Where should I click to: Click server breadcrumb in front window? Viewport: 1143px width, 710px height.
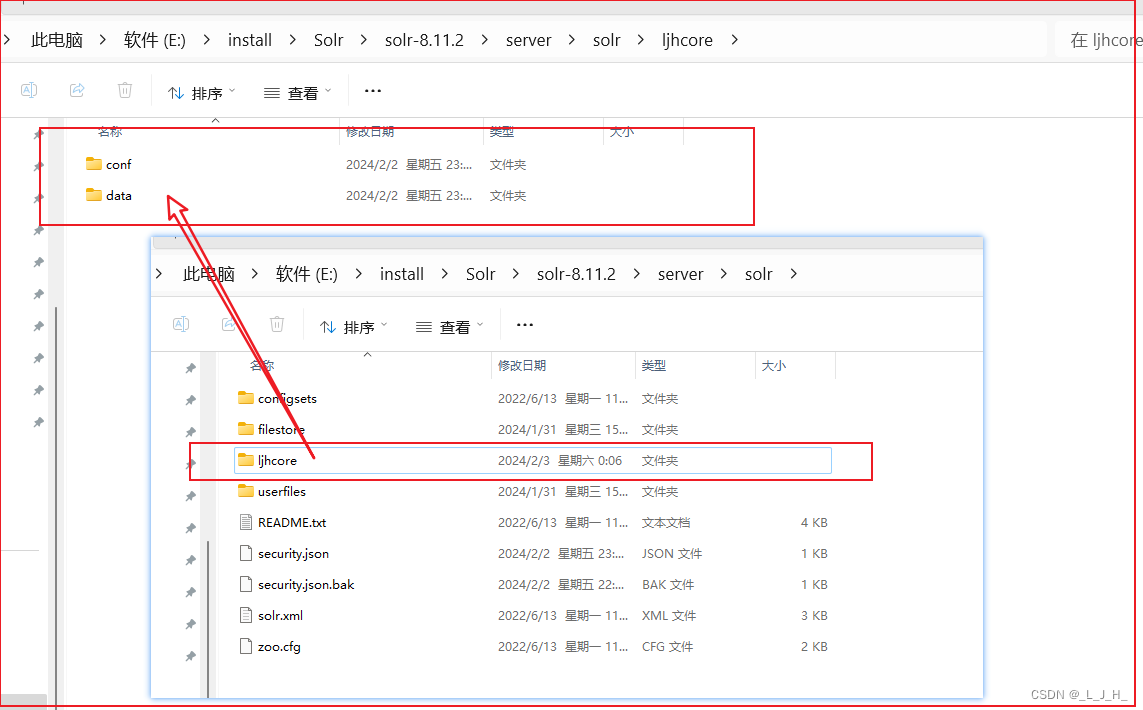tap(680, 274)
